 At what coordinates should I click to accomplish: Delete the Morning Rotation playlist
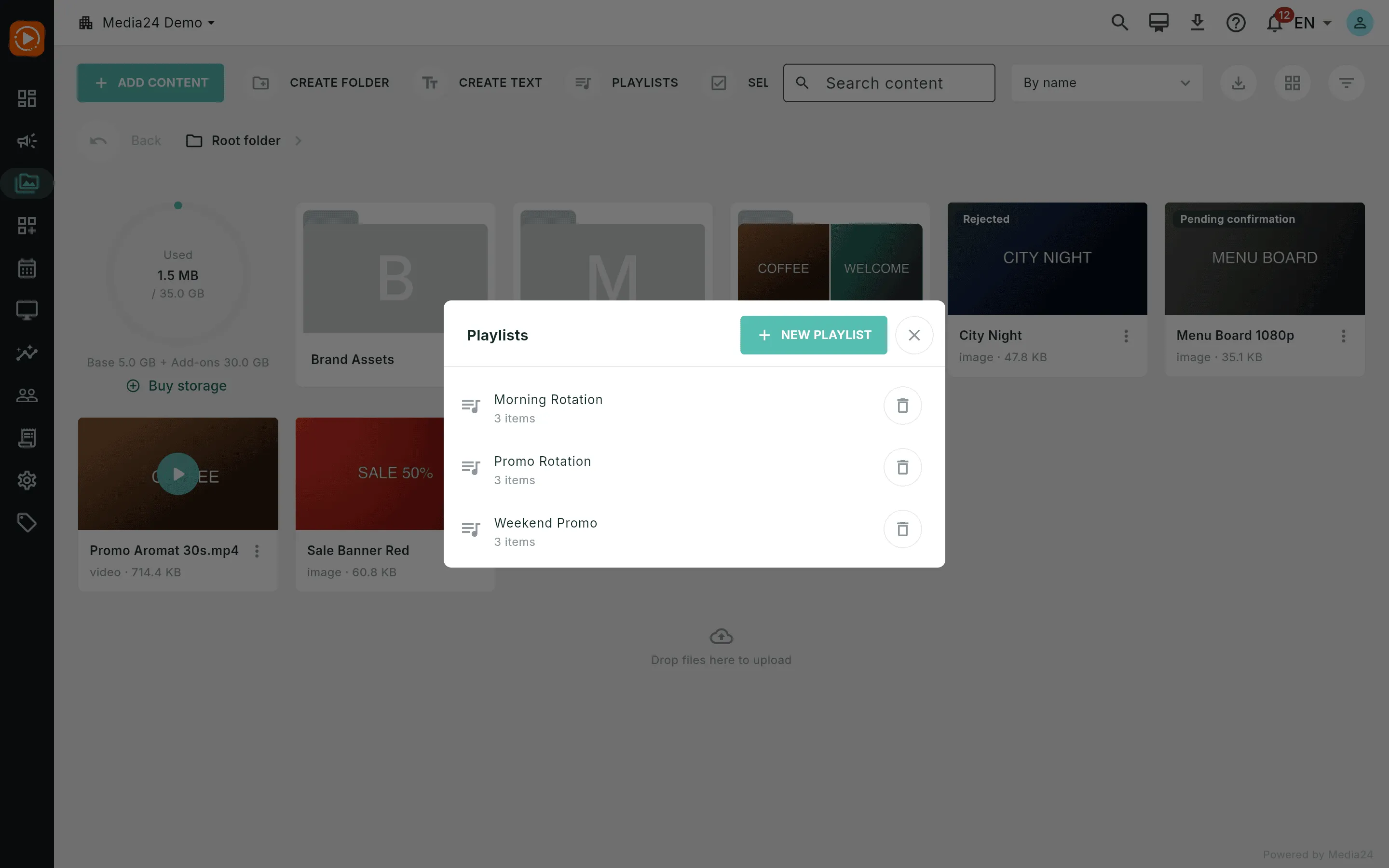pyautogui.click(x=902, y=406)
